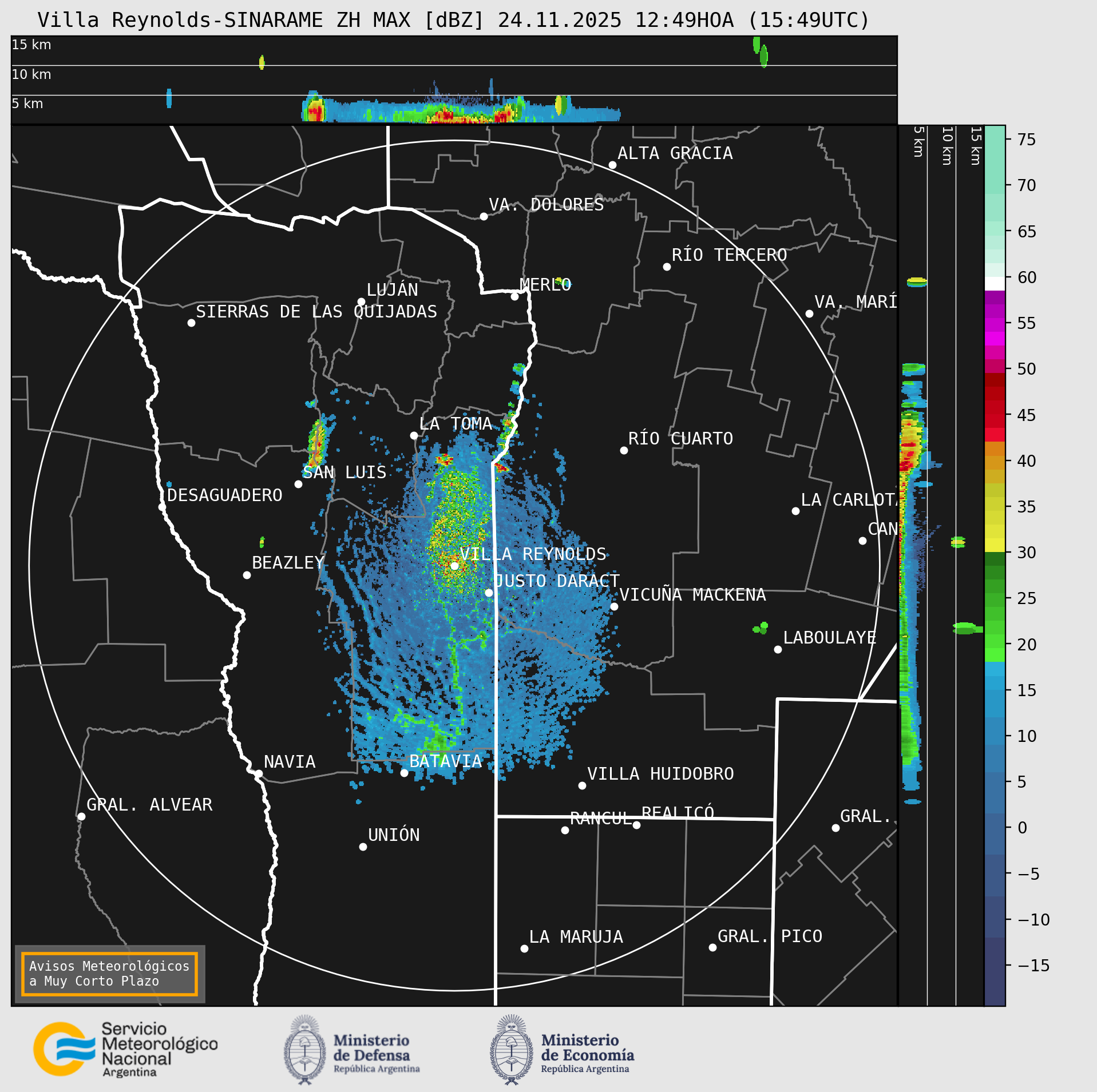
Task: Click the 75 tick label on dBZ scale
Action: pos(1027,139)
